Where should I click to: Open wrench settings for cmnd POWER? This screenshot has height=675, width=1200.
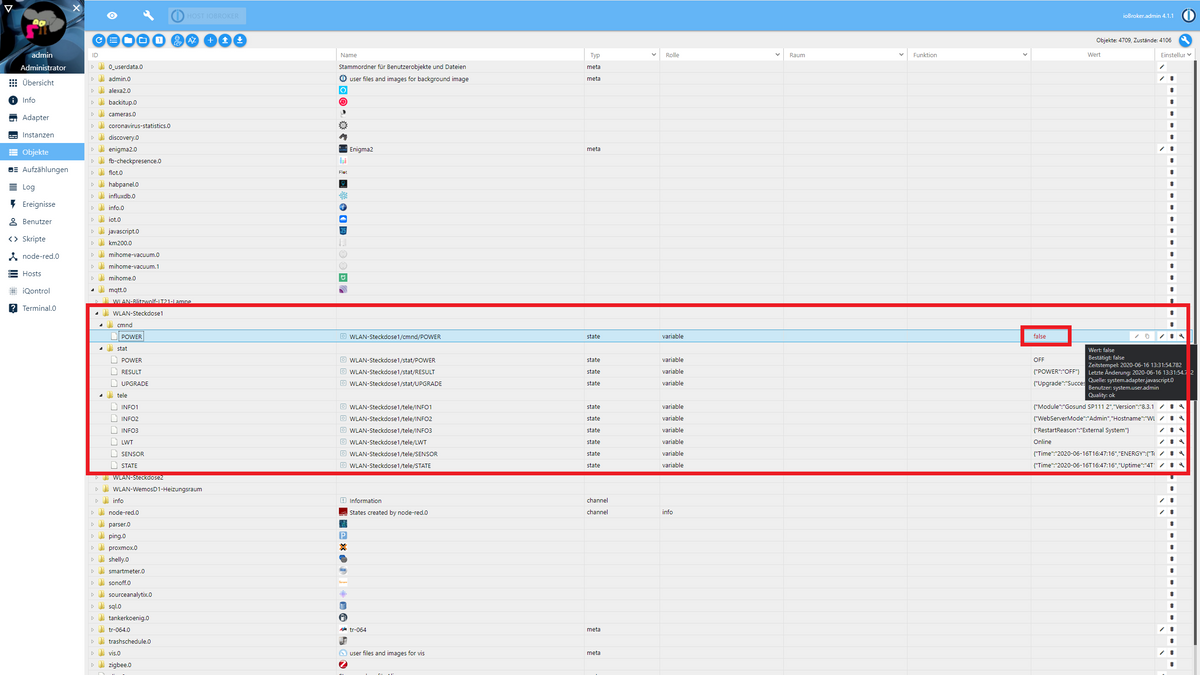click(1182, 337)
